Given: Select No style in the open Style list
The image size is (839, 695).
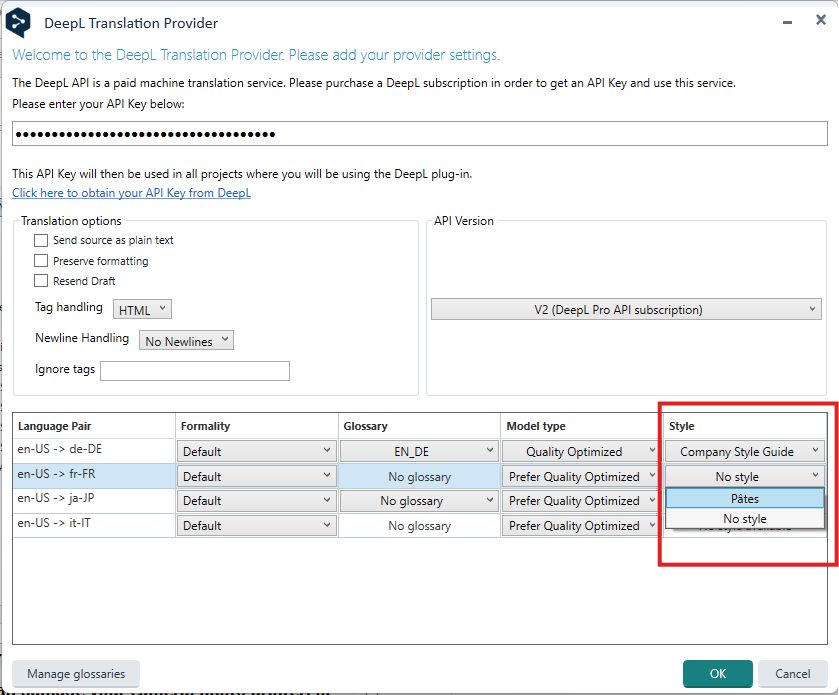Looking at the screenshot, I should click(744, 518).
